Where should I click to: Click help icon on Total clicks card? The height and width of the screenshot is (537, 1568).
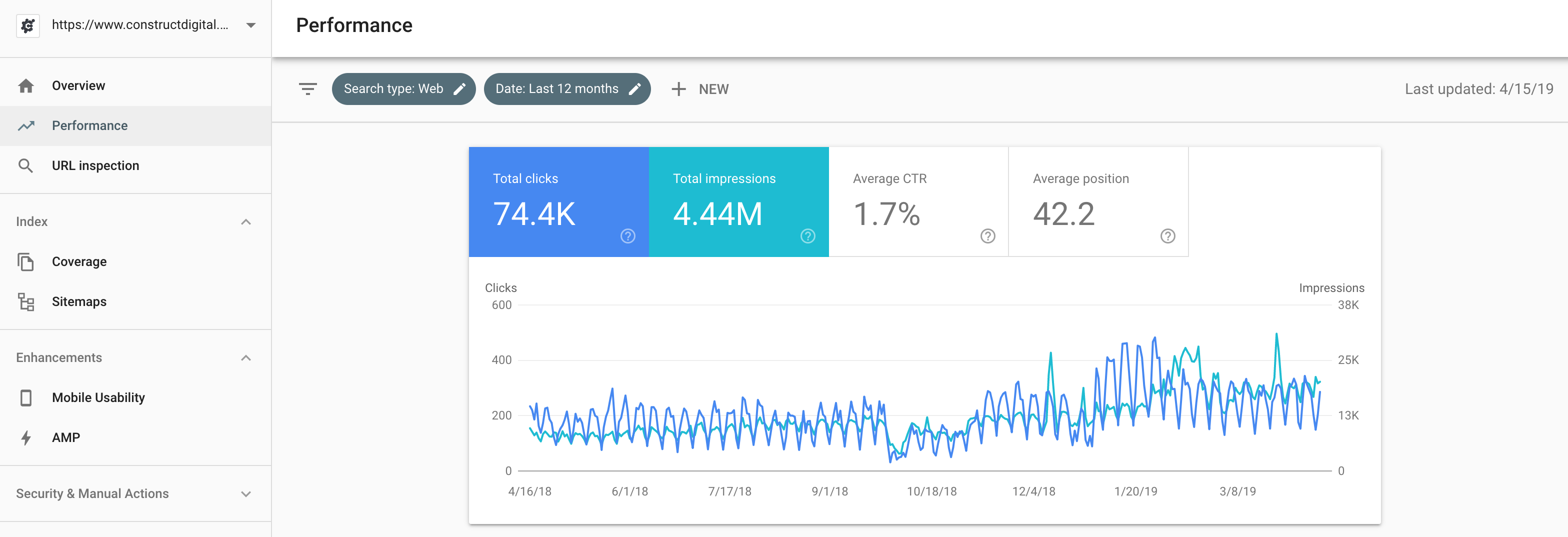tap(627, 236)
